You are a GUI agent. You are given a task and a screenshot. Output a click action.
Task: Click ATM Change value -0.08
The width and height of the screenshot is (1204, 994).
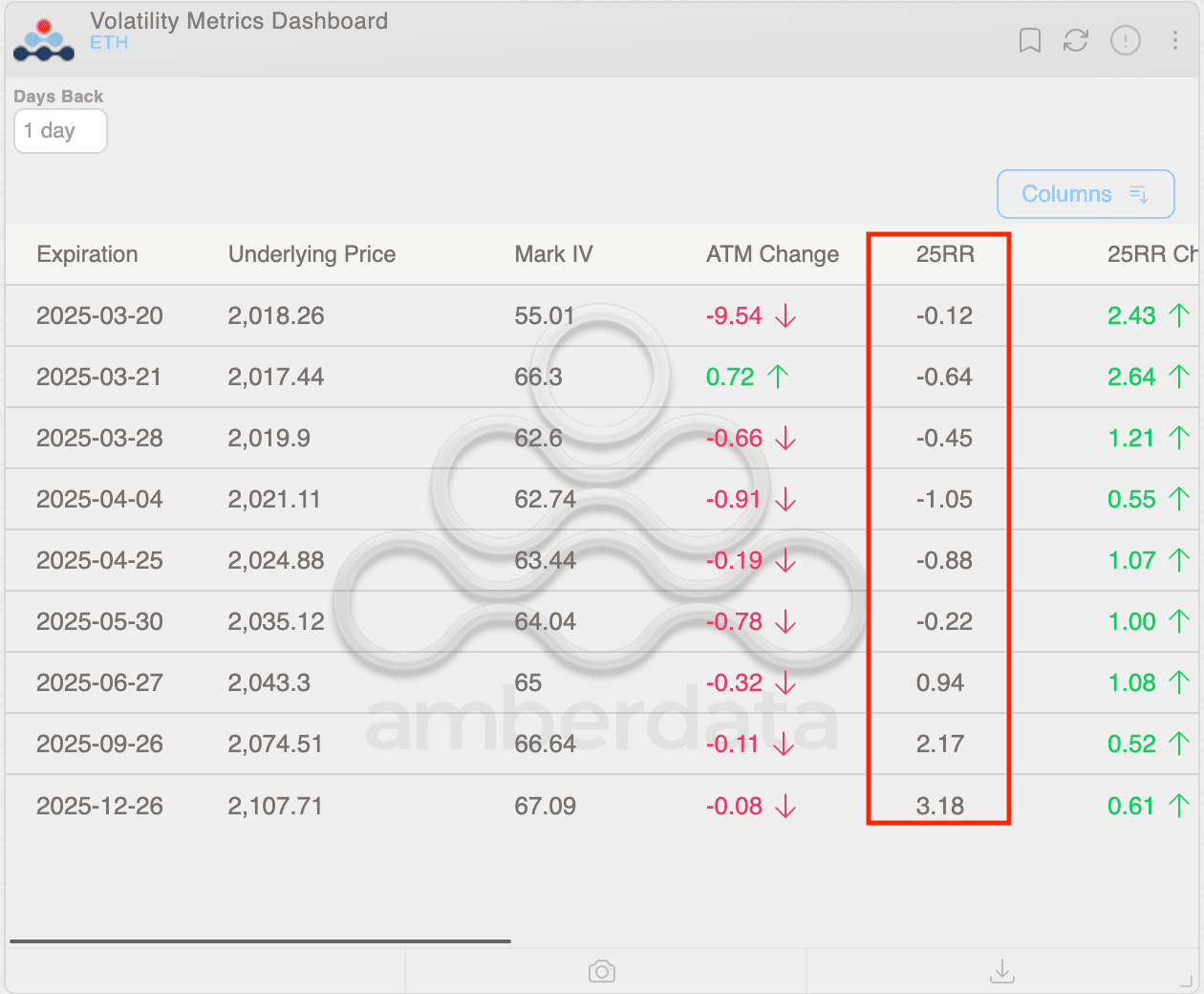[734, 806]
